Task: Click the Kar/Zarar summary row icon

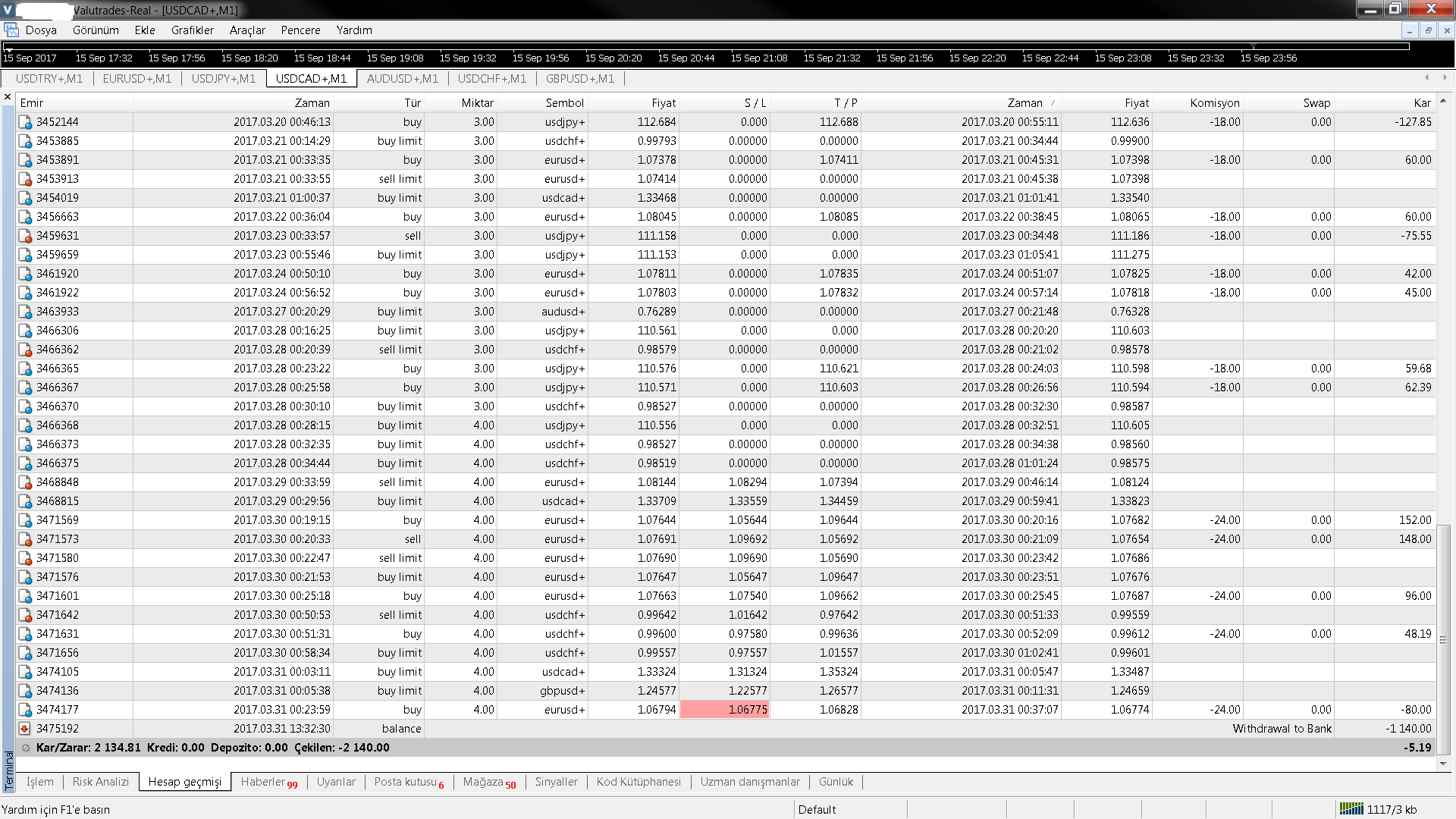Action: [x=26, y=748]
